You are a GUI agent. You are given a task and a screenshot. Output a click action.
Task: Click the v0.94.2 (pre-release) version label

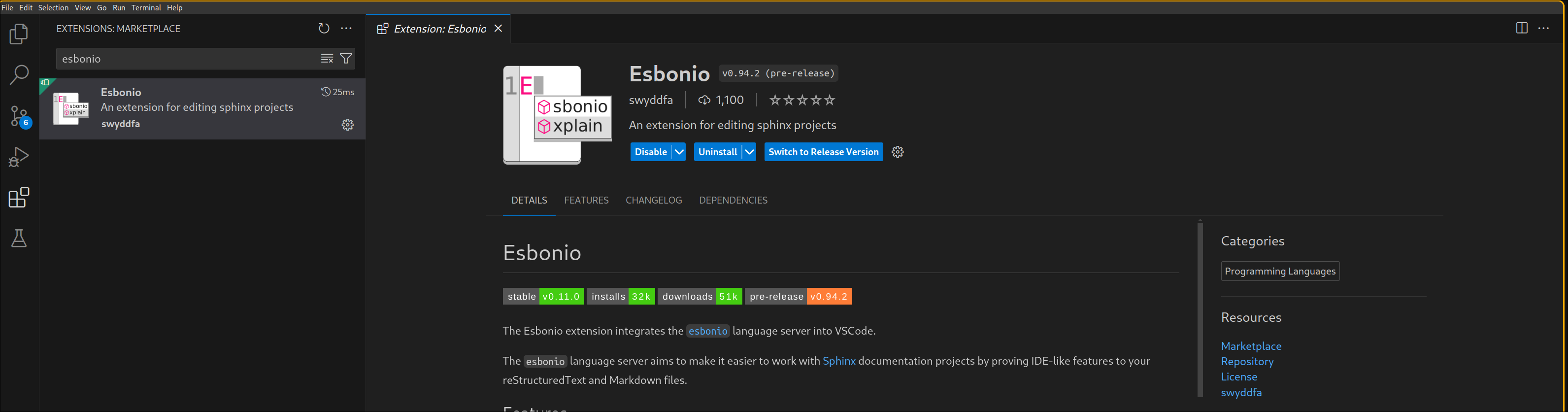coord(778,73)
